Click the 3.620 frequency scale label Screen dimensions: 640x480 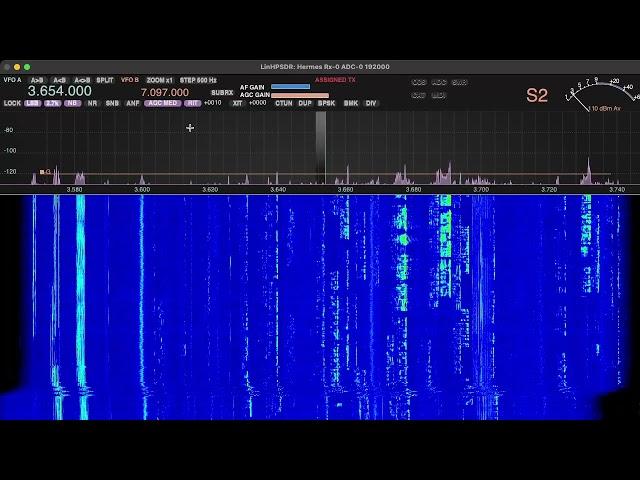tap(210, 189)
